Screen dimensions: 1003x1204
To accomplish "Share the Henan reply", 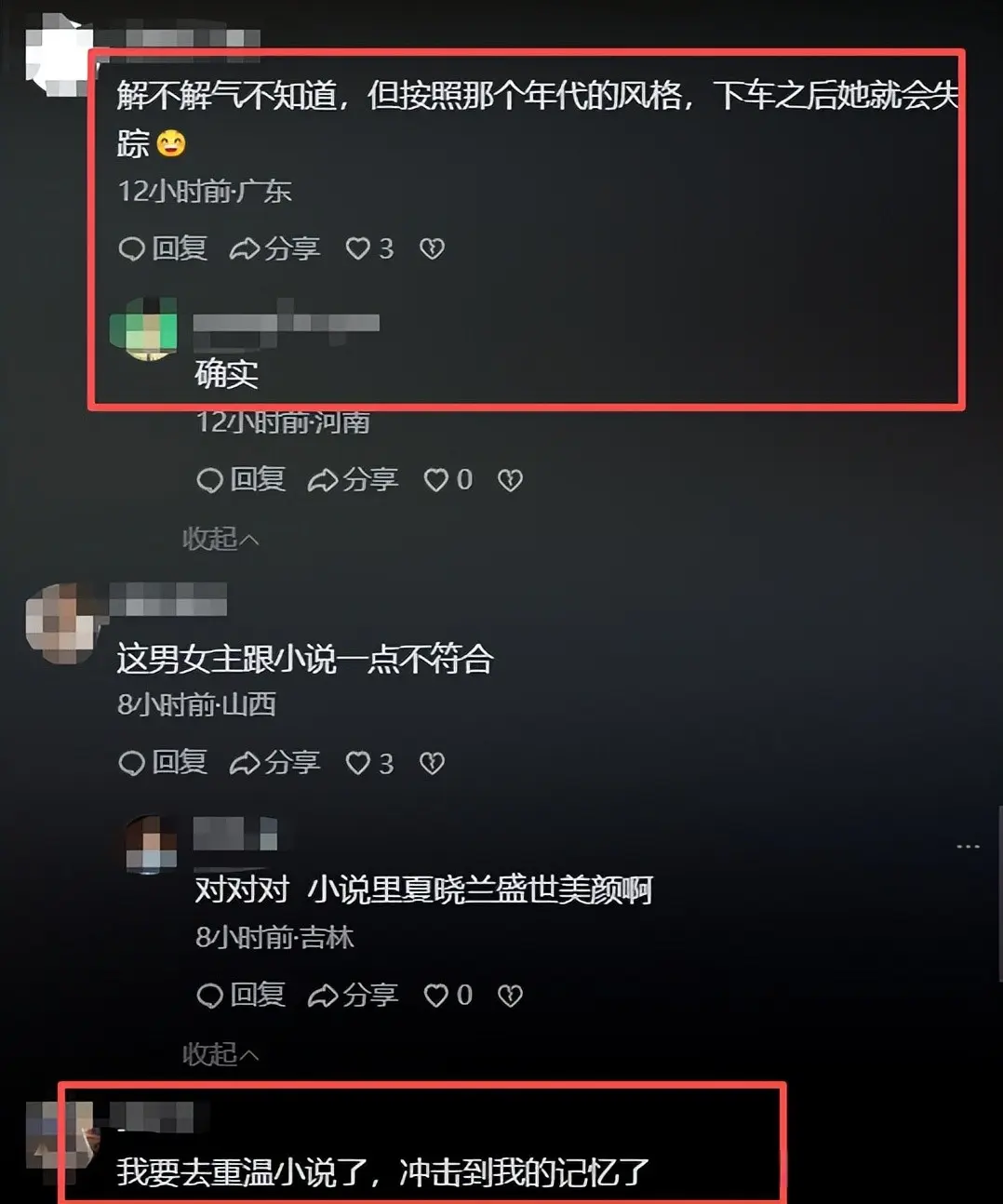I will (353, 480).
